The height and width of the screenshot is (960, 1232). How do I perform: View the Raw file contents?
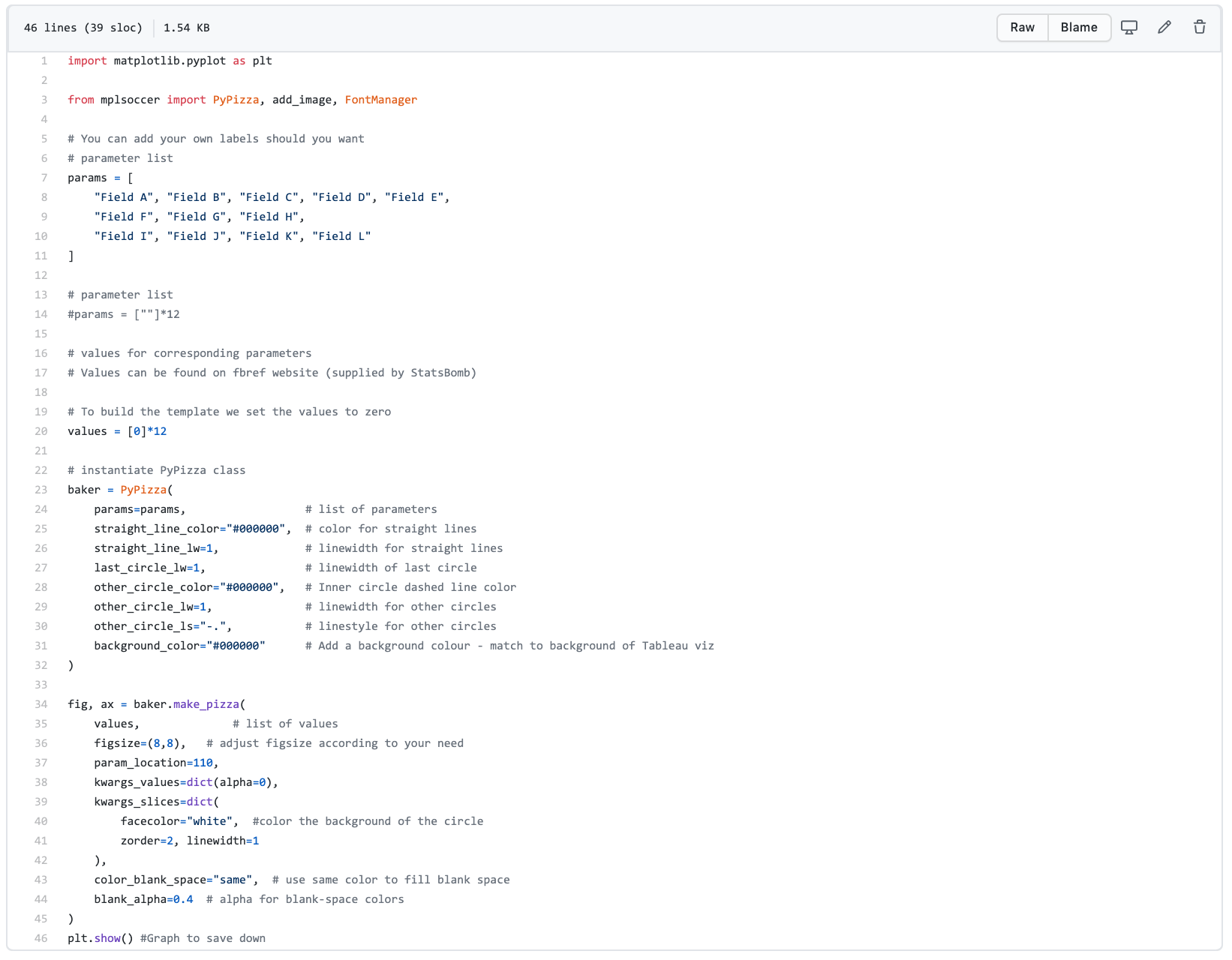(x=1022, y=28)
